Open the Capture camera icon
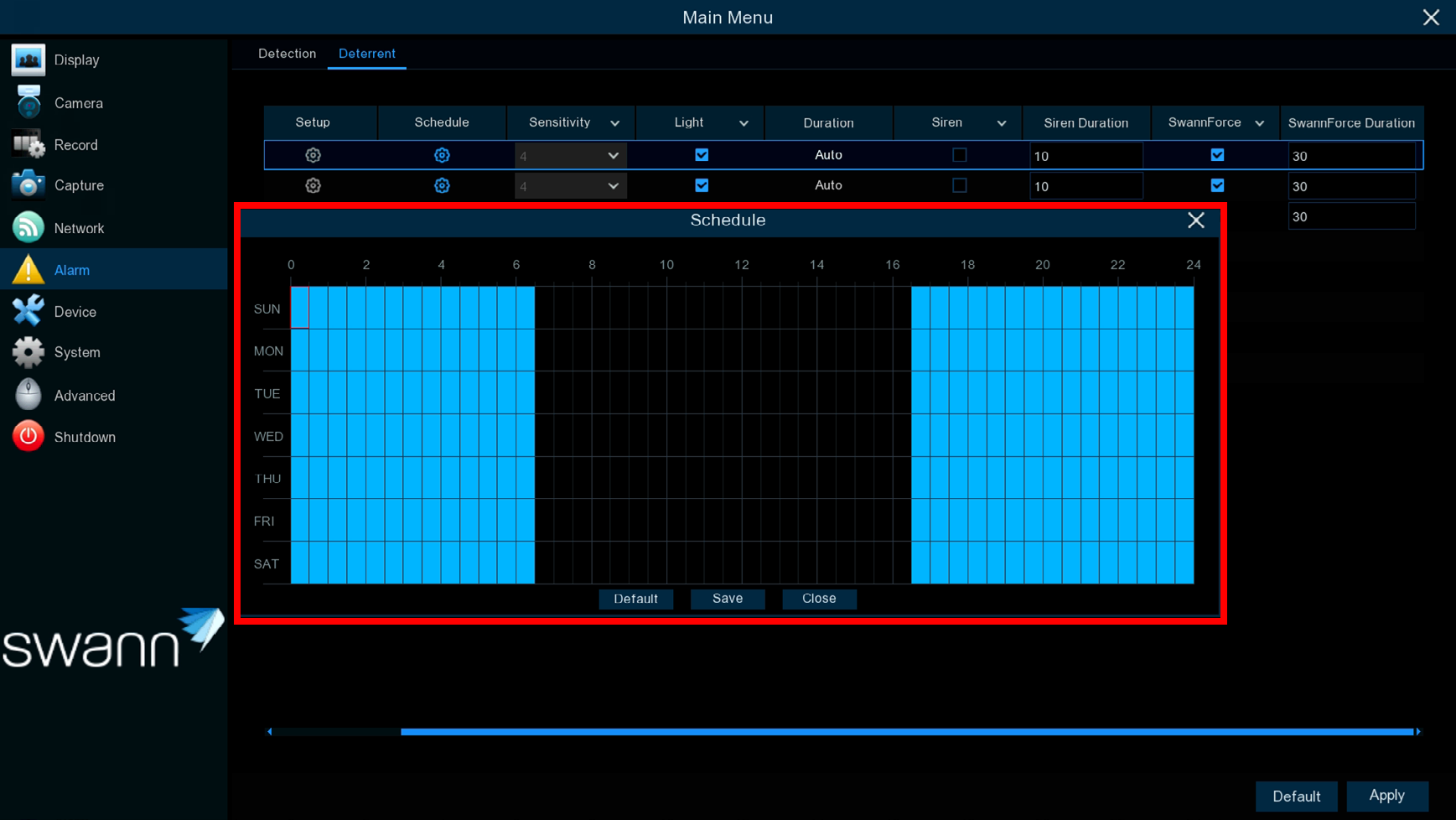1456x820 pixels. 28,185
